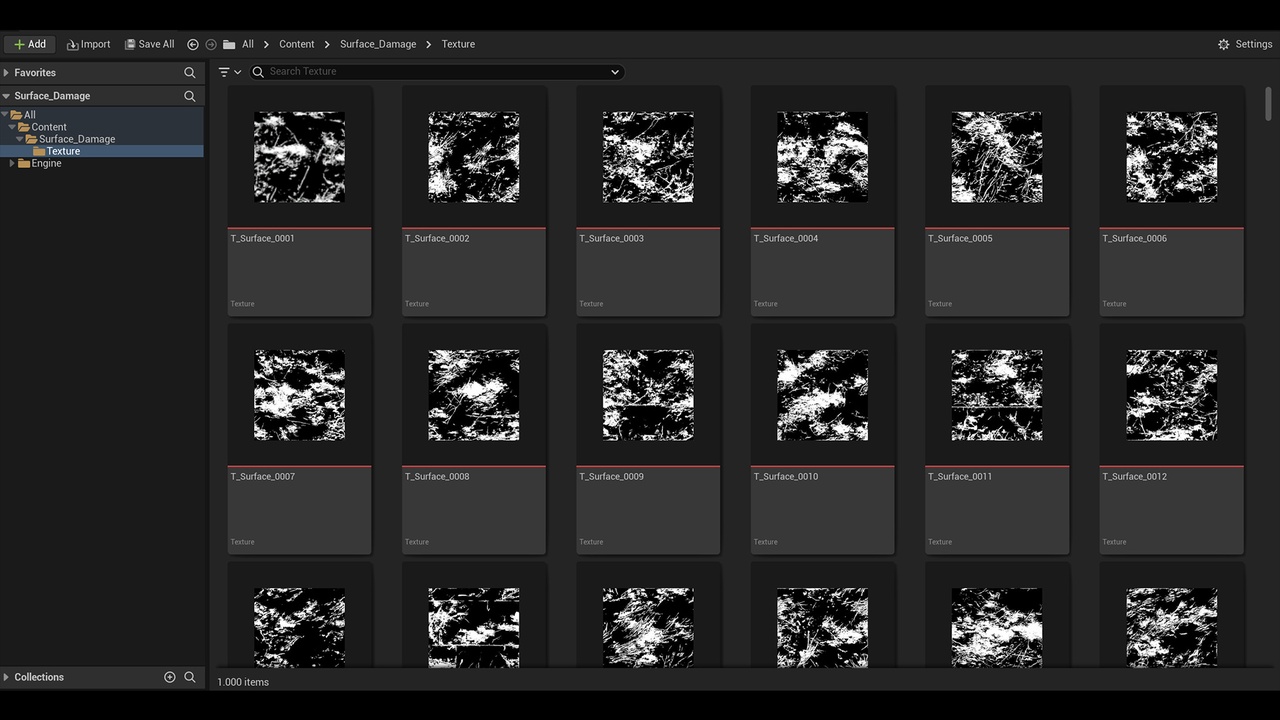Click Texture in the breadcrumb path

[x=458, y=44]
